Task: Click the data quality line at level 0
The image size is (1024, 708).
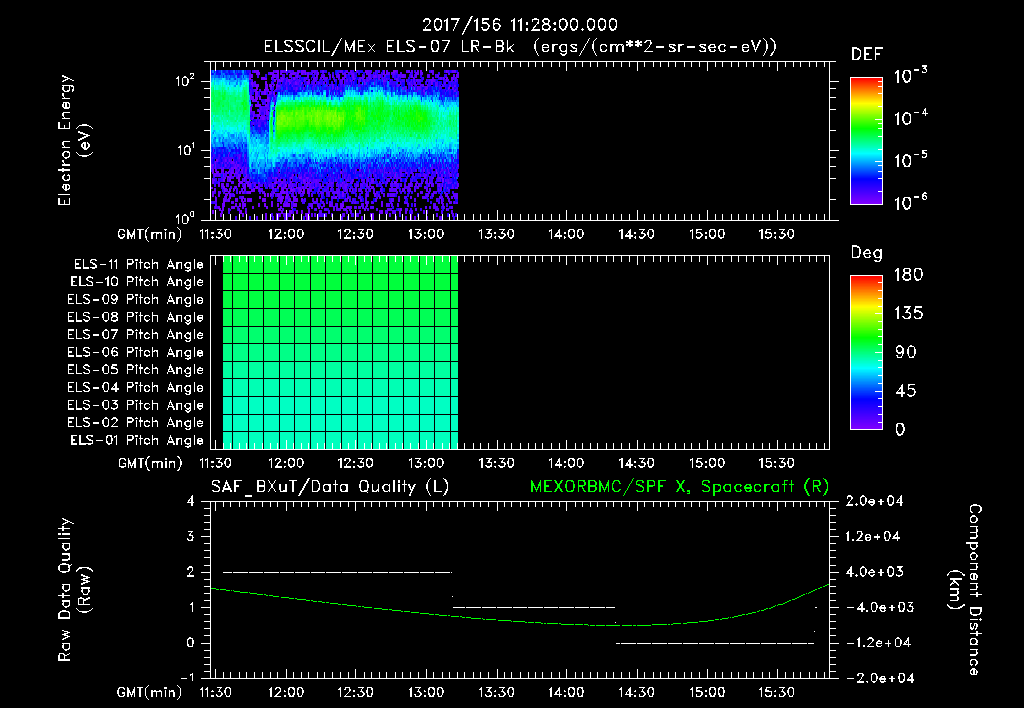Action: pos(715,643)
